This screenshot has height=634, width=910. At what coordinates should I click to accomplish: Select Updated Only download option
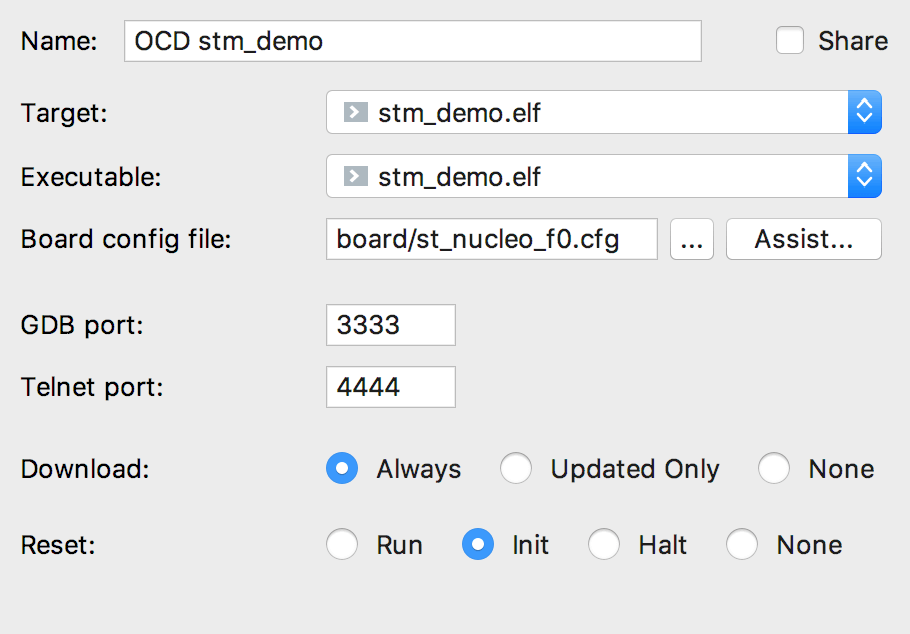(x=516, y=469)
